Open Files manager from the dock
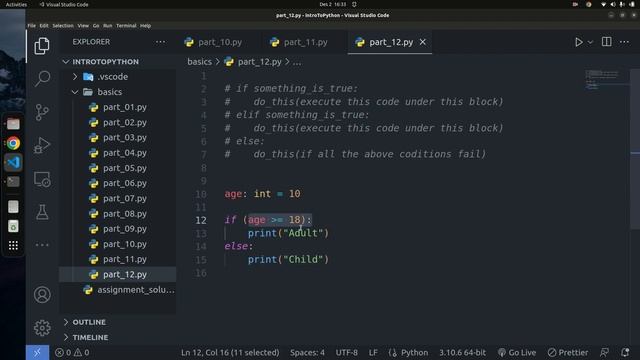640x360 pixels. click(x=13, y=124)
